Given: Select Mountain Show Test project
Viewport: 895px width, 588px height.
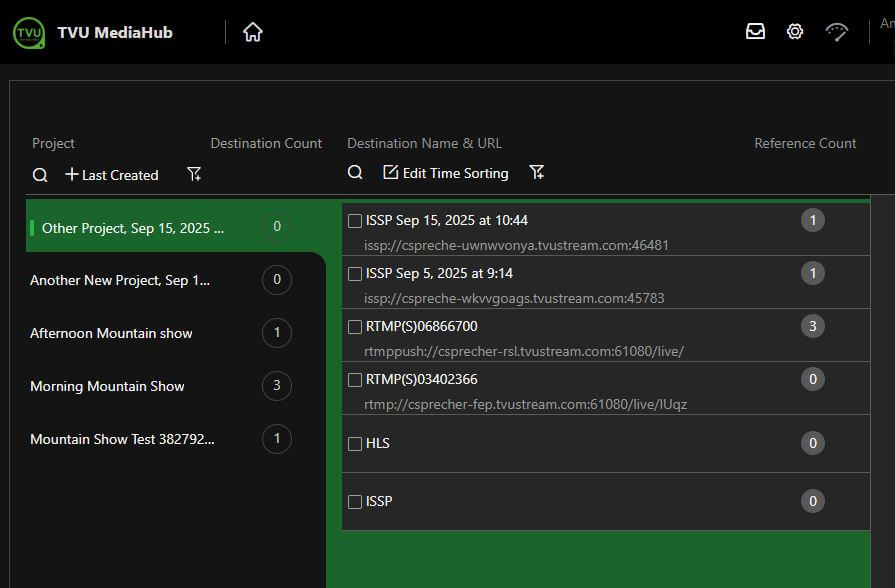Looking at the screenshot, I should [x=122, y=439].
